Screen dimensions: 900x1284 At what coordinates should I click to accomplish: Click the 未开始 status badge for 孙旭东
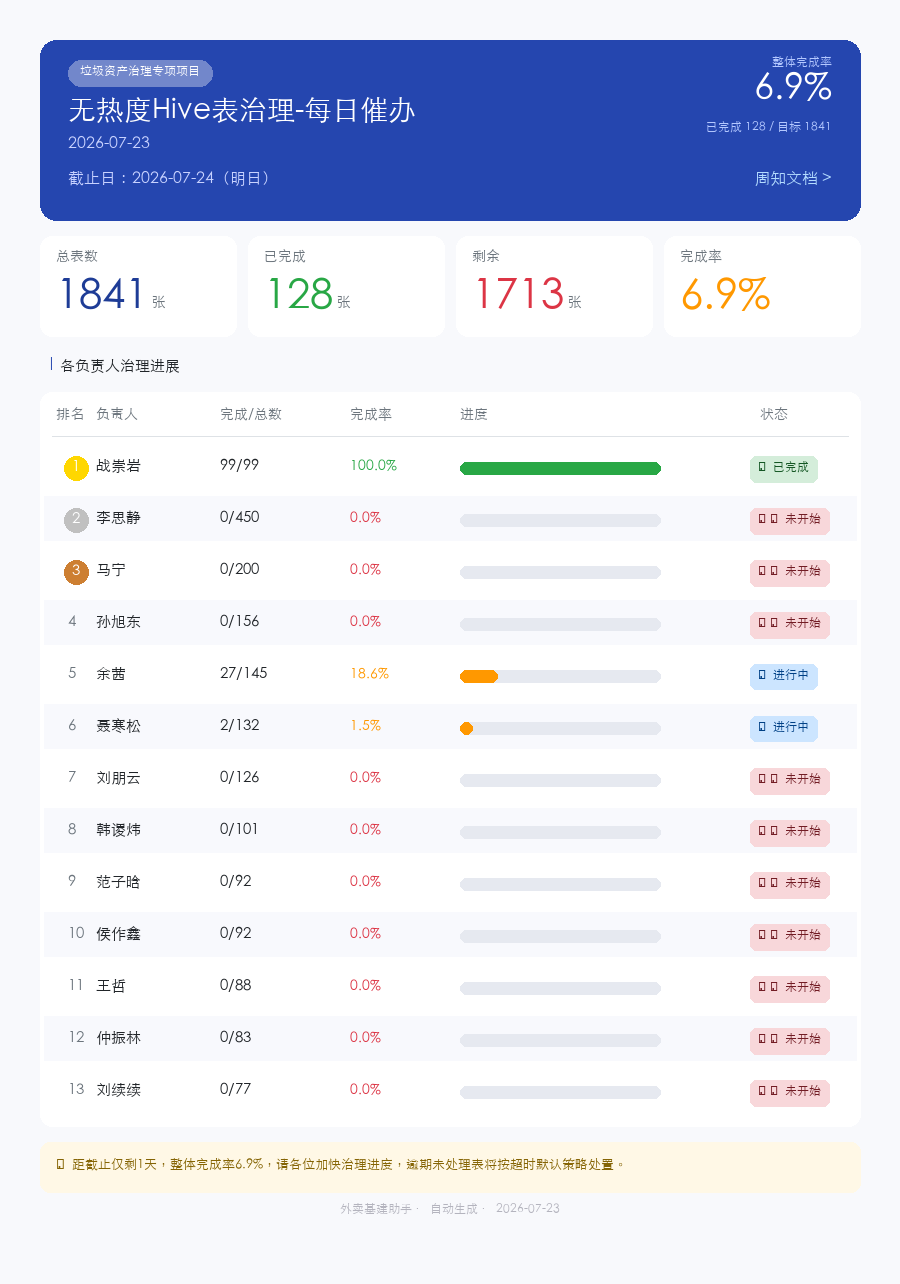tap(790, 625)
